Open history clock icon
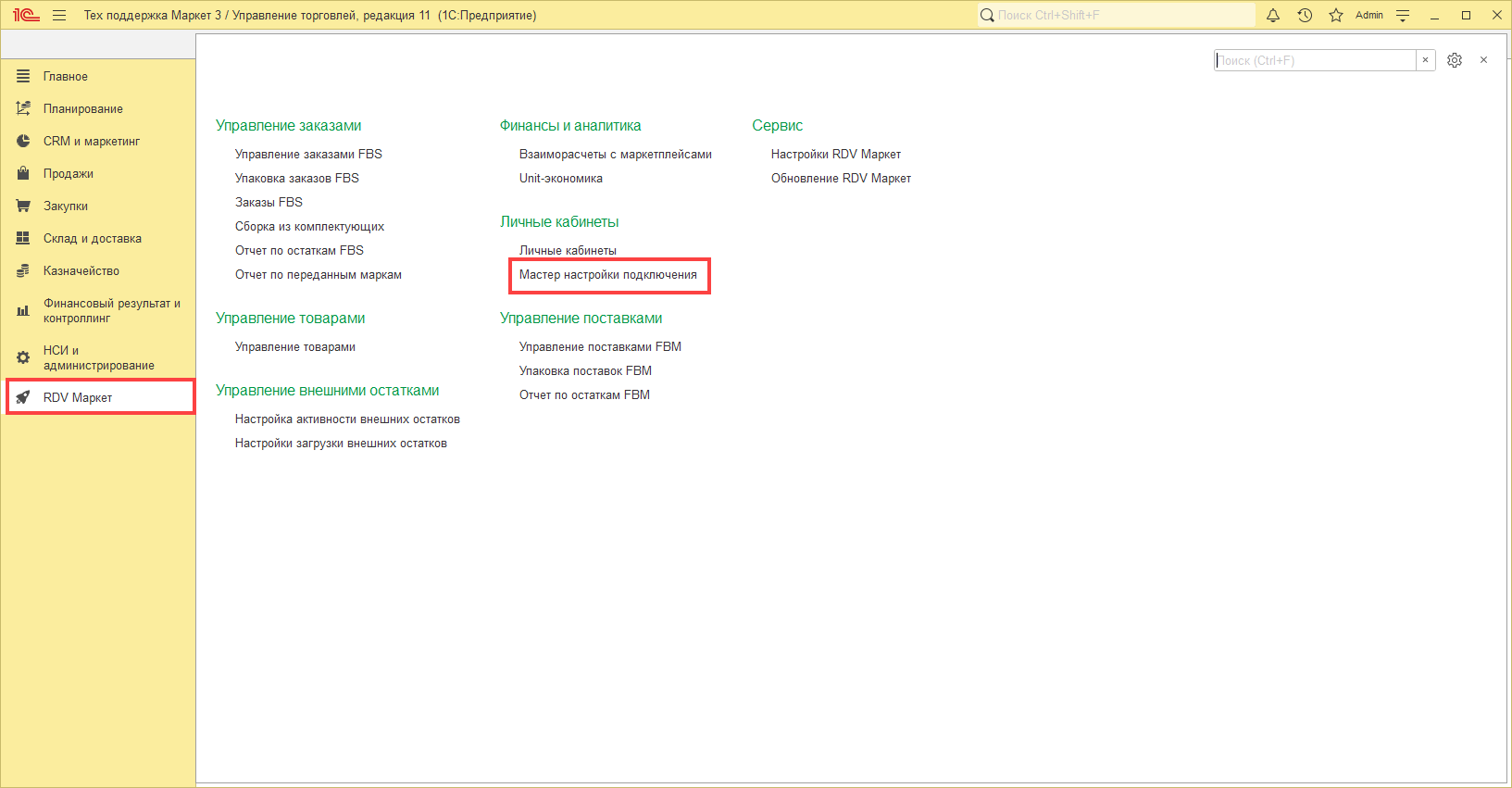Image resolution: width=1512 pixels, height=788 pixels. (1305, 15)
